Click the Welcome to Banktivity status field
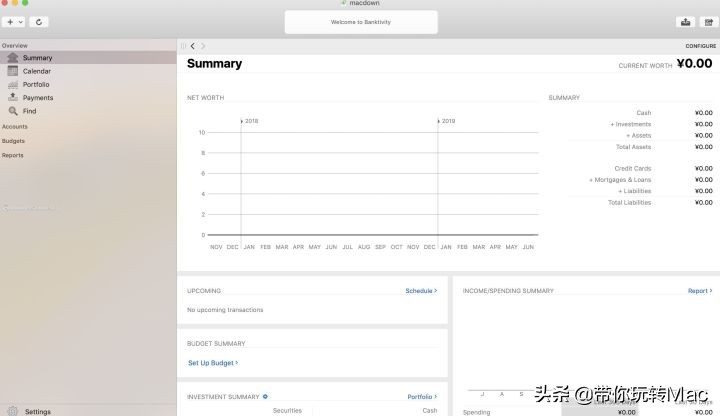 pyautogui.click(x=361, y=22)
